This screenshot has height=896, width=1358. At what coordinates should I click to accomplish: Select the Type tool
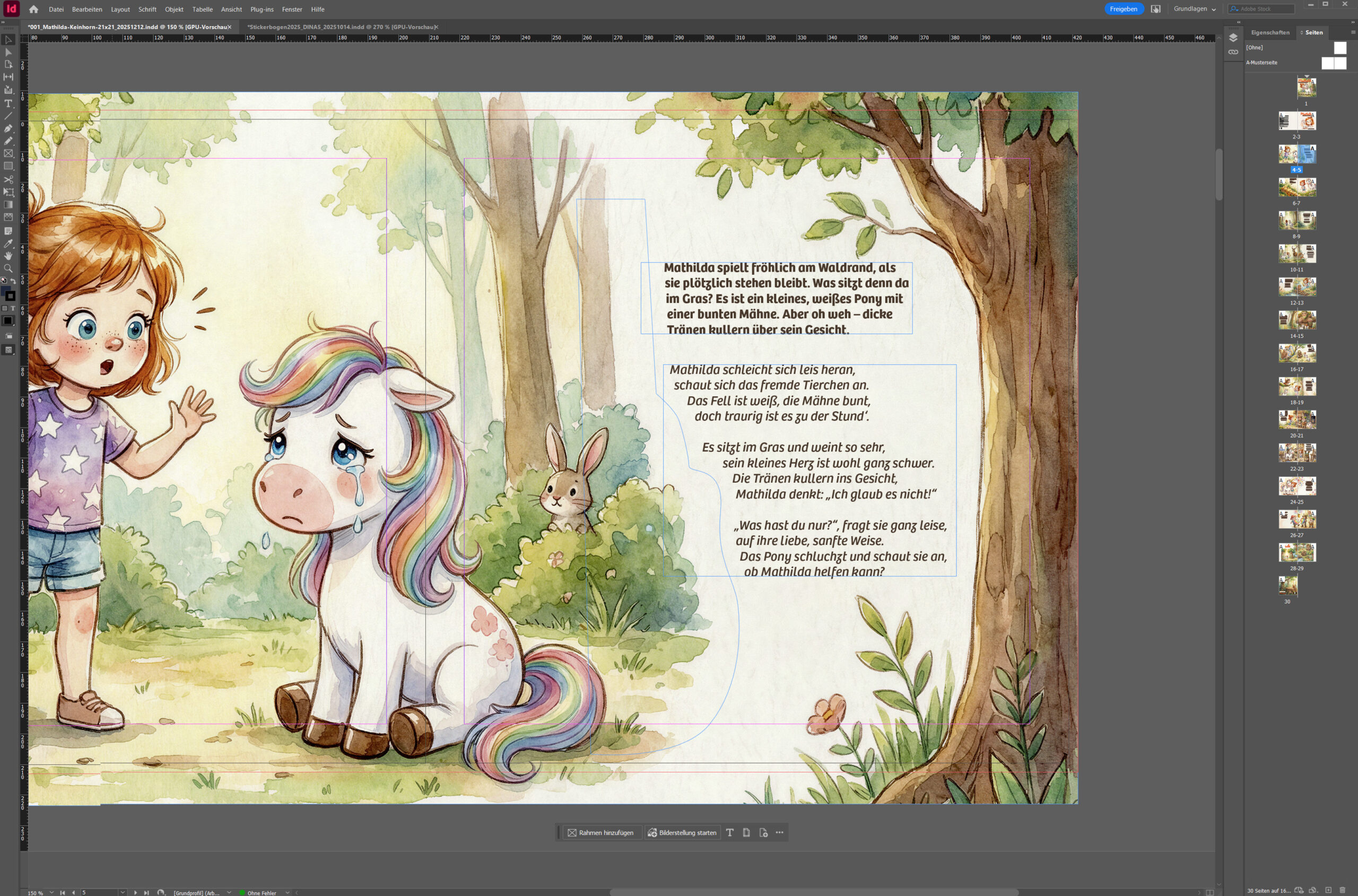point(8,103)
